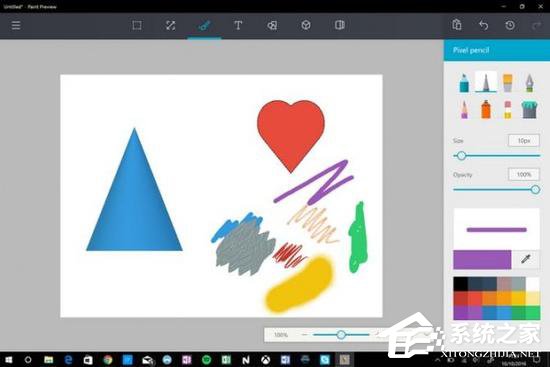The width and height of the screenshot is (550, 367).
Task: Select the teal Marker brush
Action: coord(464,83)
